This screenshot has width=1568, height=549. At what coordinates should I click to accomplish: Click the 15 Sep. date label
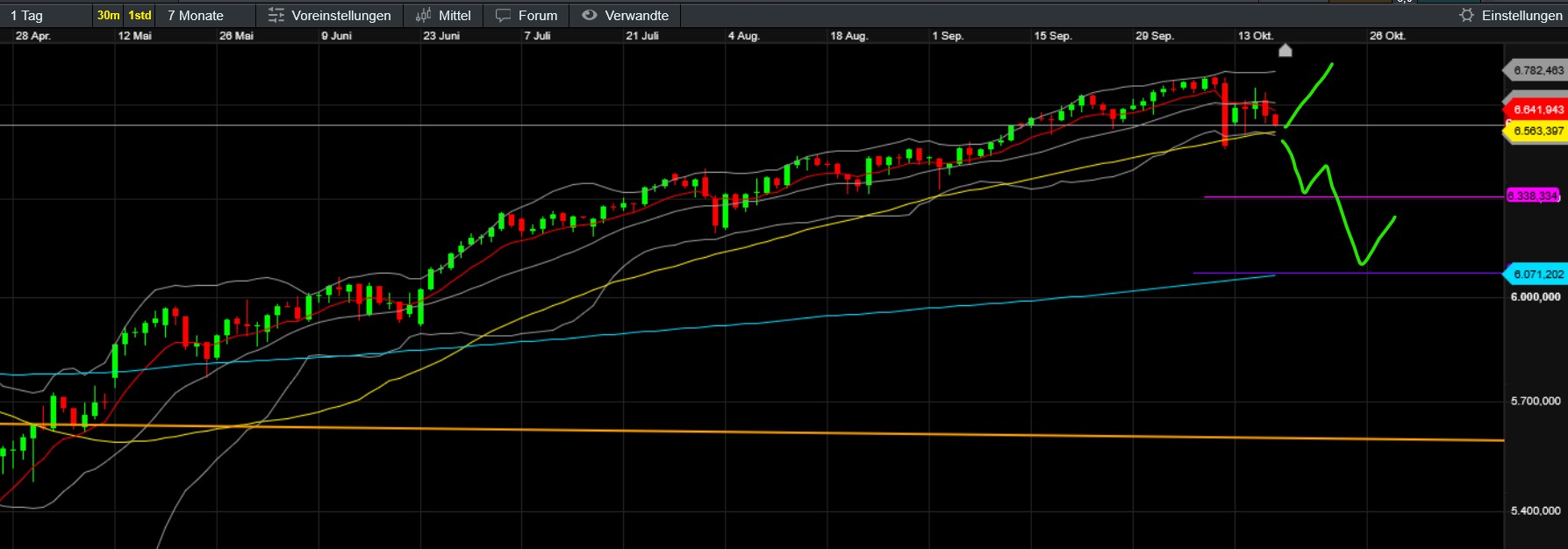[1053, 36]
